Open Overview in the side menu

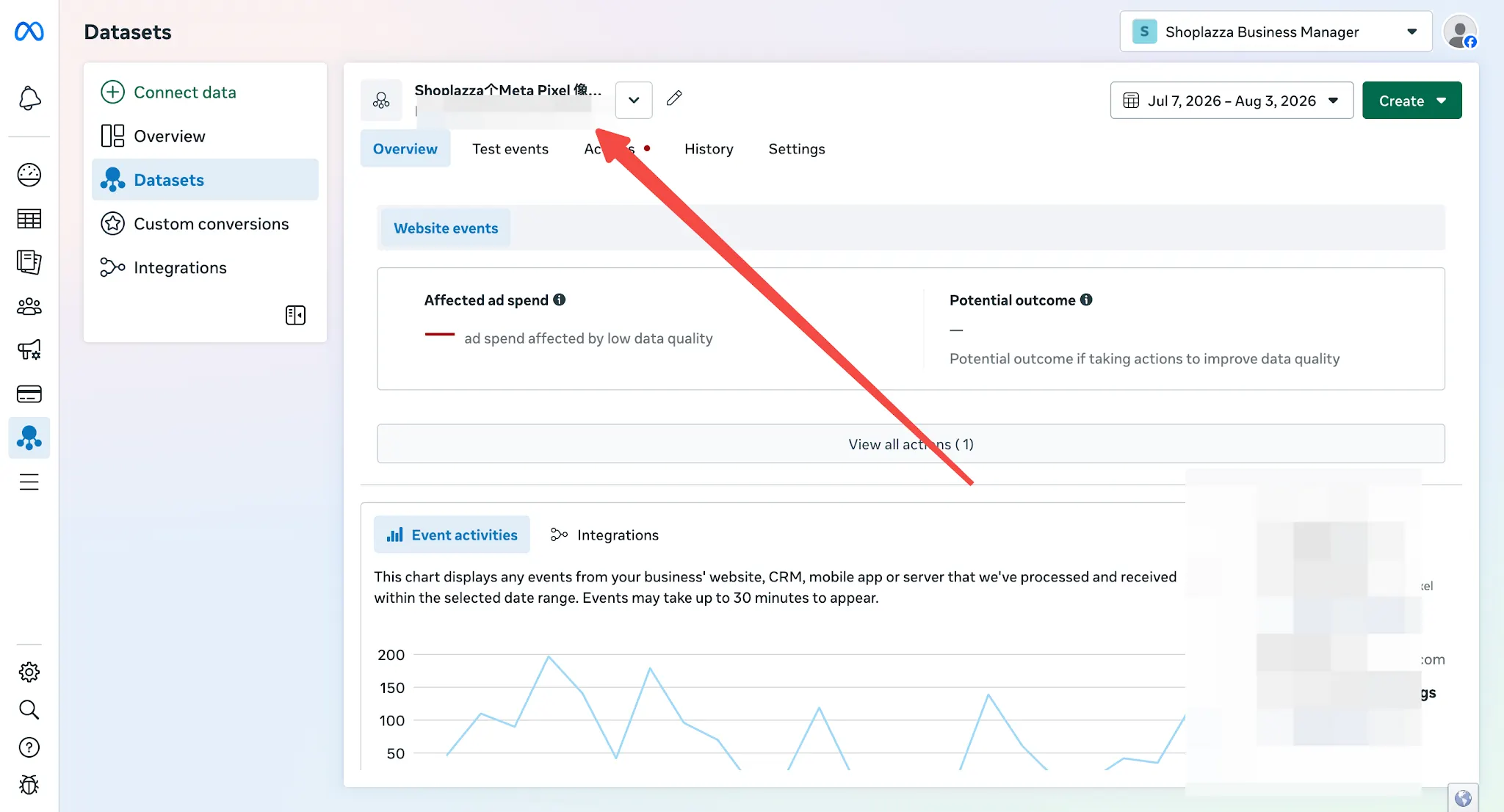[x=205, y=136]
